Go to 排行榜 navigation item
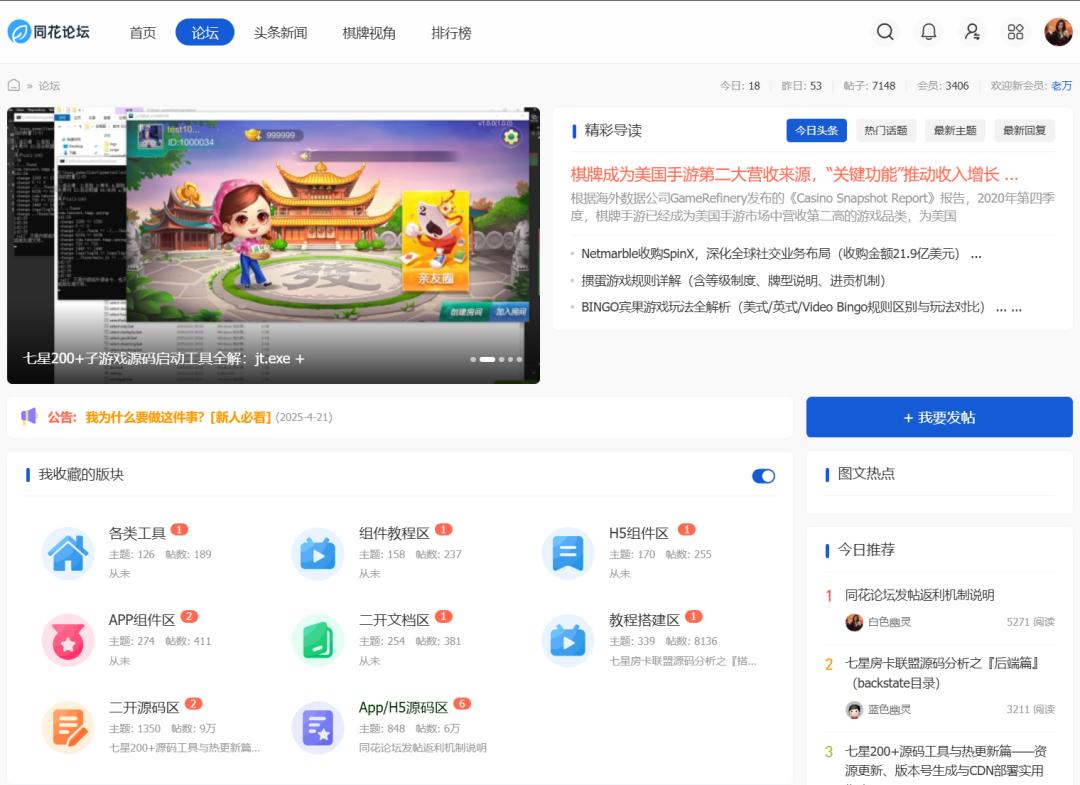 click(x=451, y=33)
